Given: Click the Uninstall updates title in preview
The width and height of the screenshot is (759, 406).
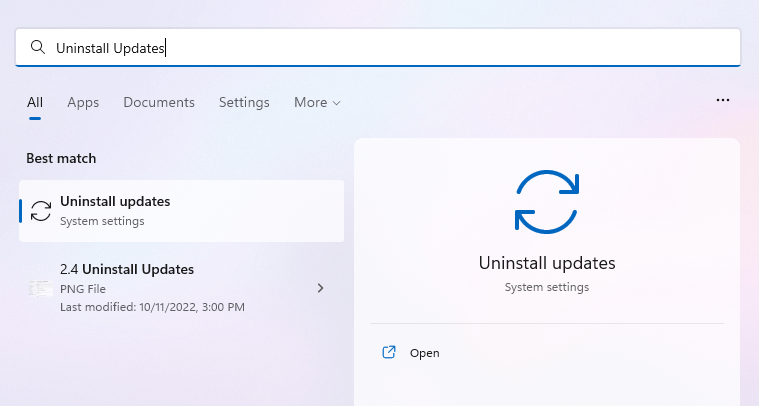Looking at the screenshot, I should click(546, 263).
